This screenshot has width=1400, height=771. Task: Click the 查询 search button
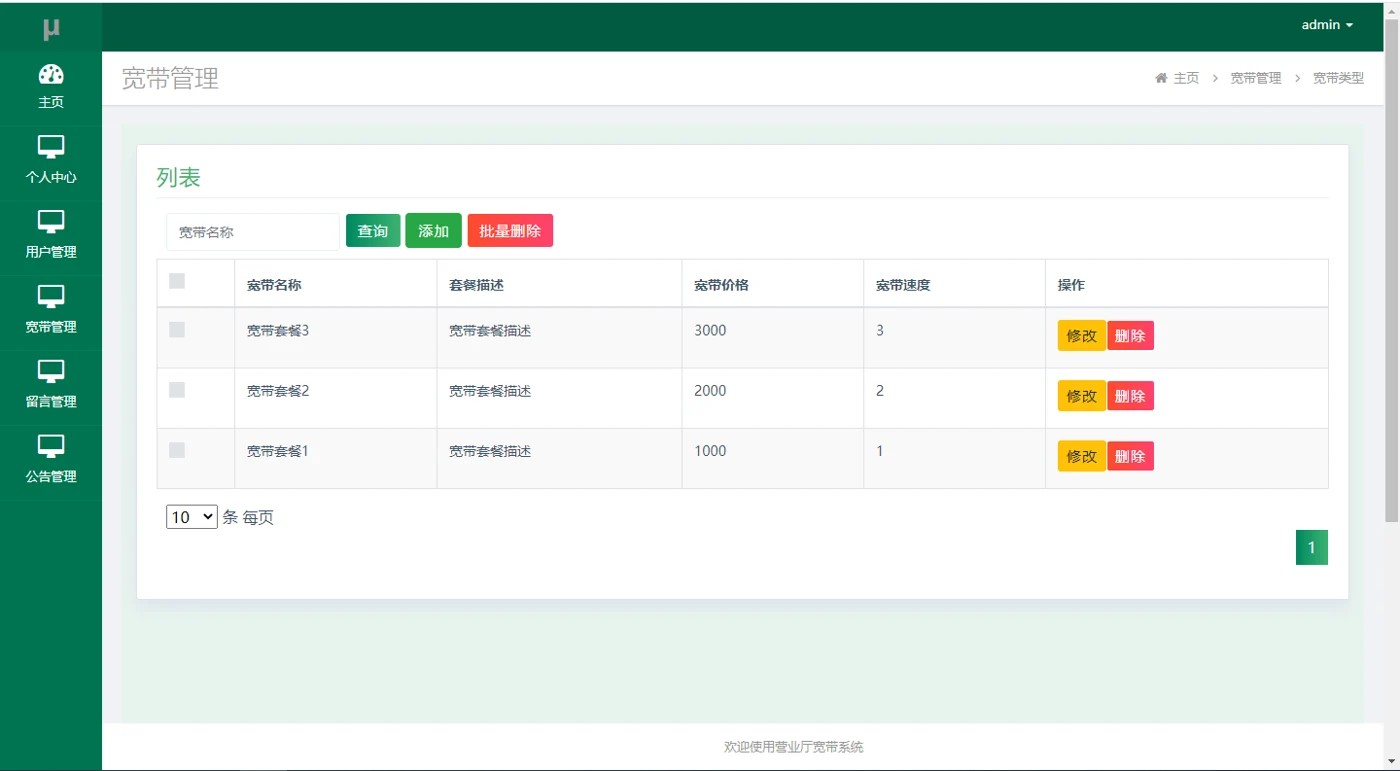pyautogui.click(x=373, y=231)
